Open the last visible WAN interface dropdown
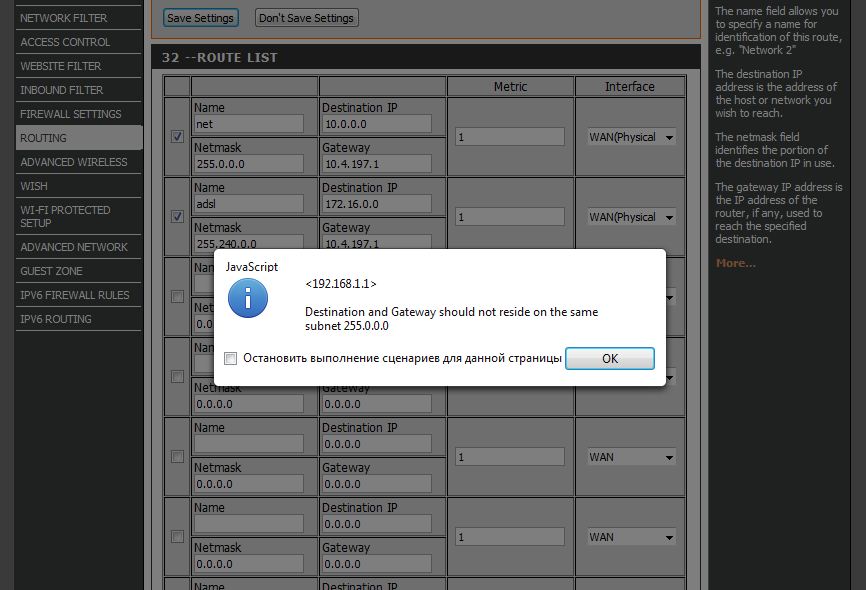This screenshot has width=866, height=590. [x=631, y=537]
